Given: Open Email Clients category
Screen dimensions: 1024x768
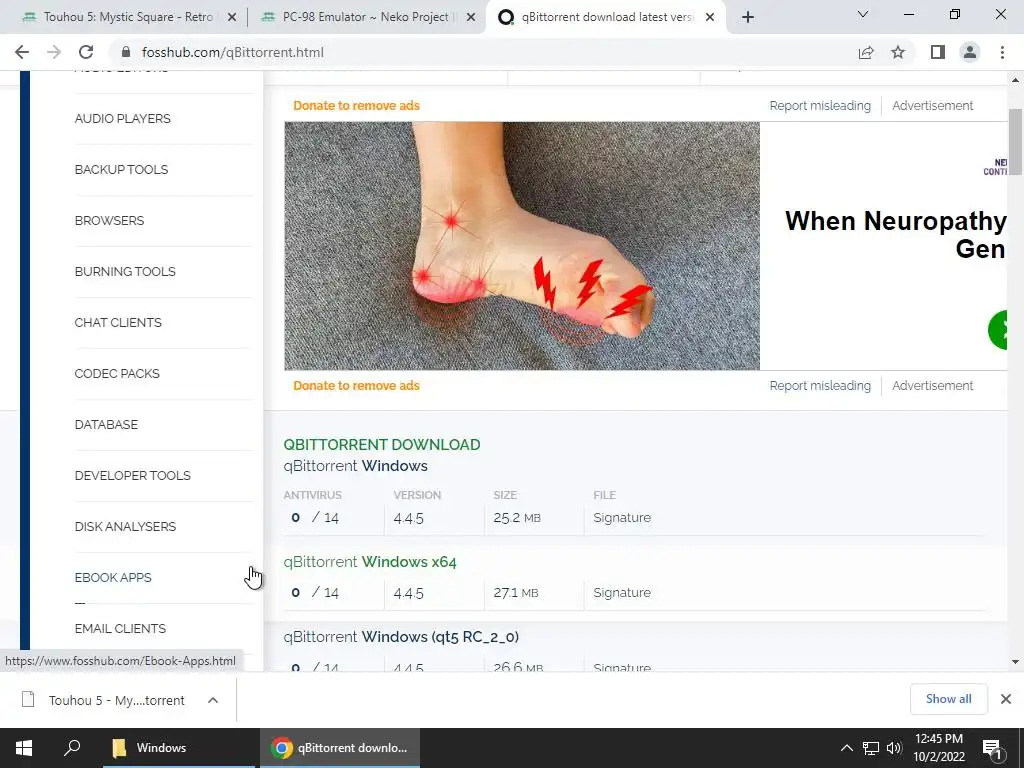Looking at the screenshot, I should [x=120, y=628].
